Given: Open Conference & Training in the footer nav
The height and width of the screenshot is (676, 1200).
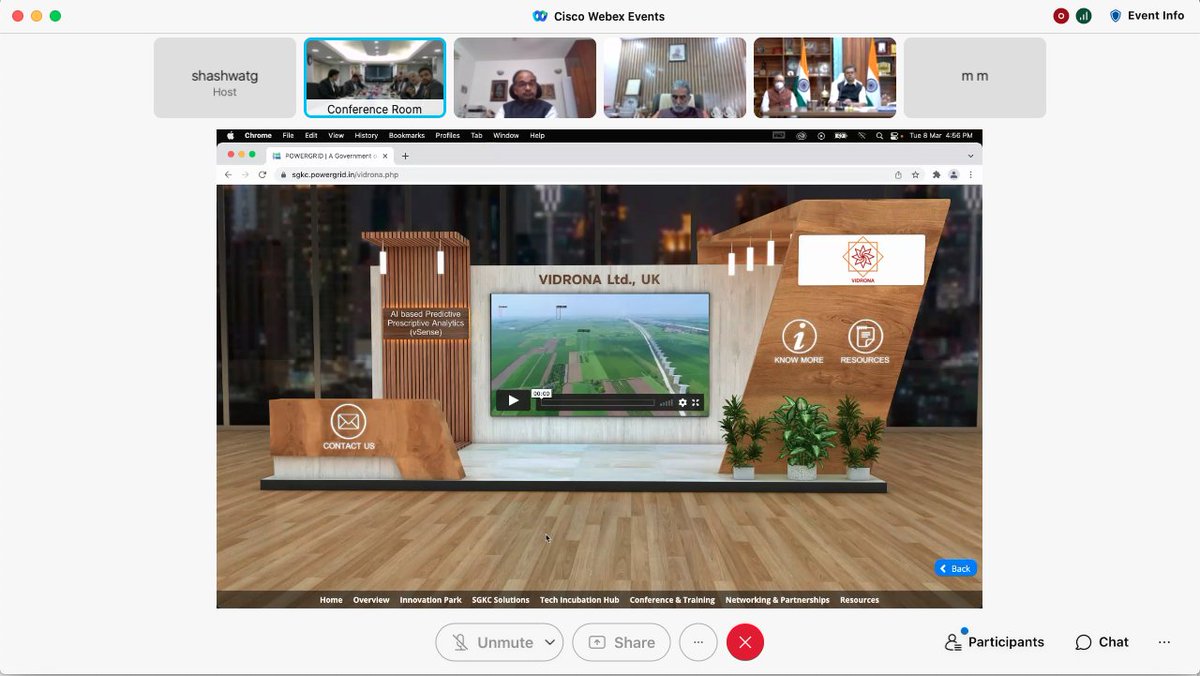Looking at the screenshot, I should click(x=672, y=600).
